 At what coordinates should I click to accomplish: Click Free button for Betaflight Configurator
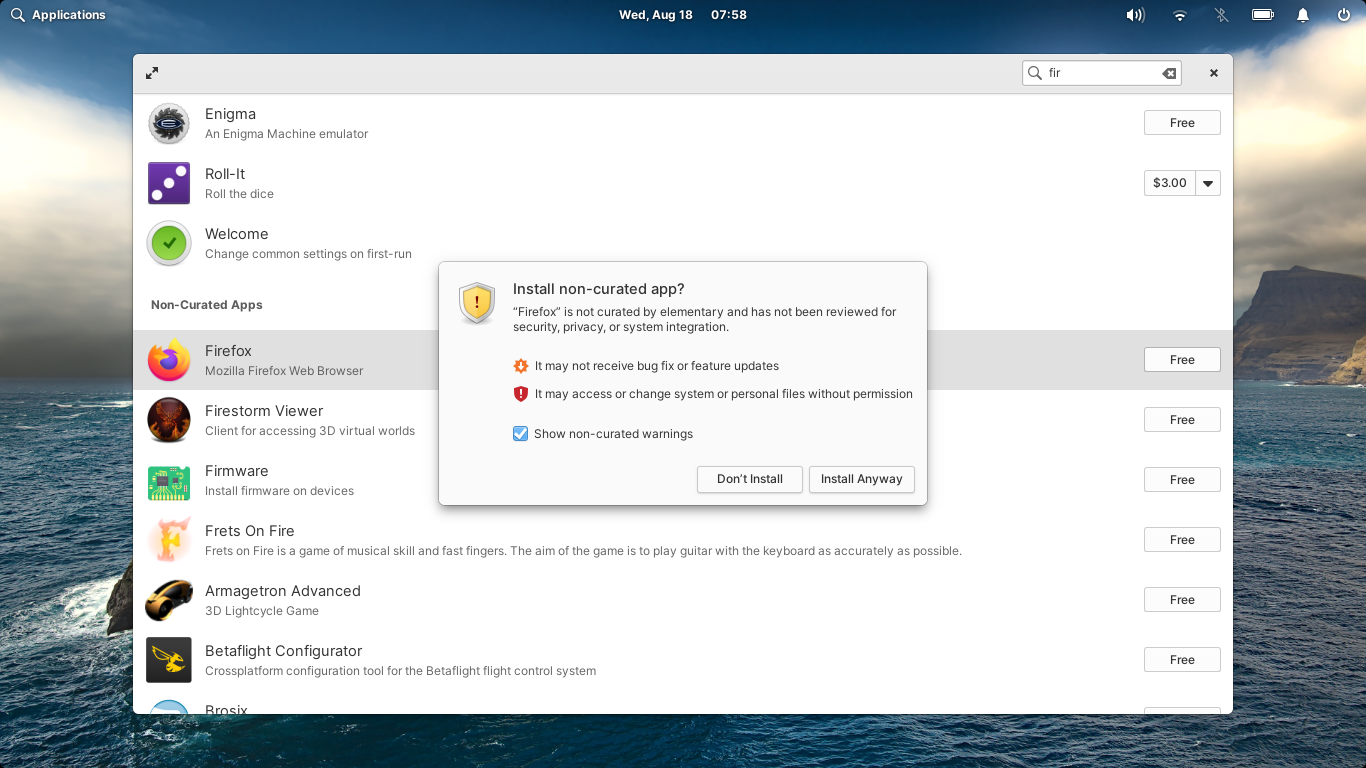1182,660
